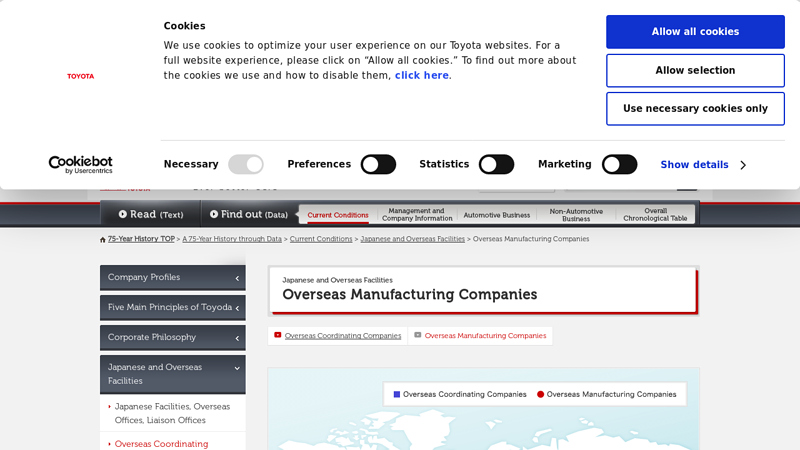Switch to Non-Automotive Business tab
This screenshot has height=450, width=800.
(576, 215)
